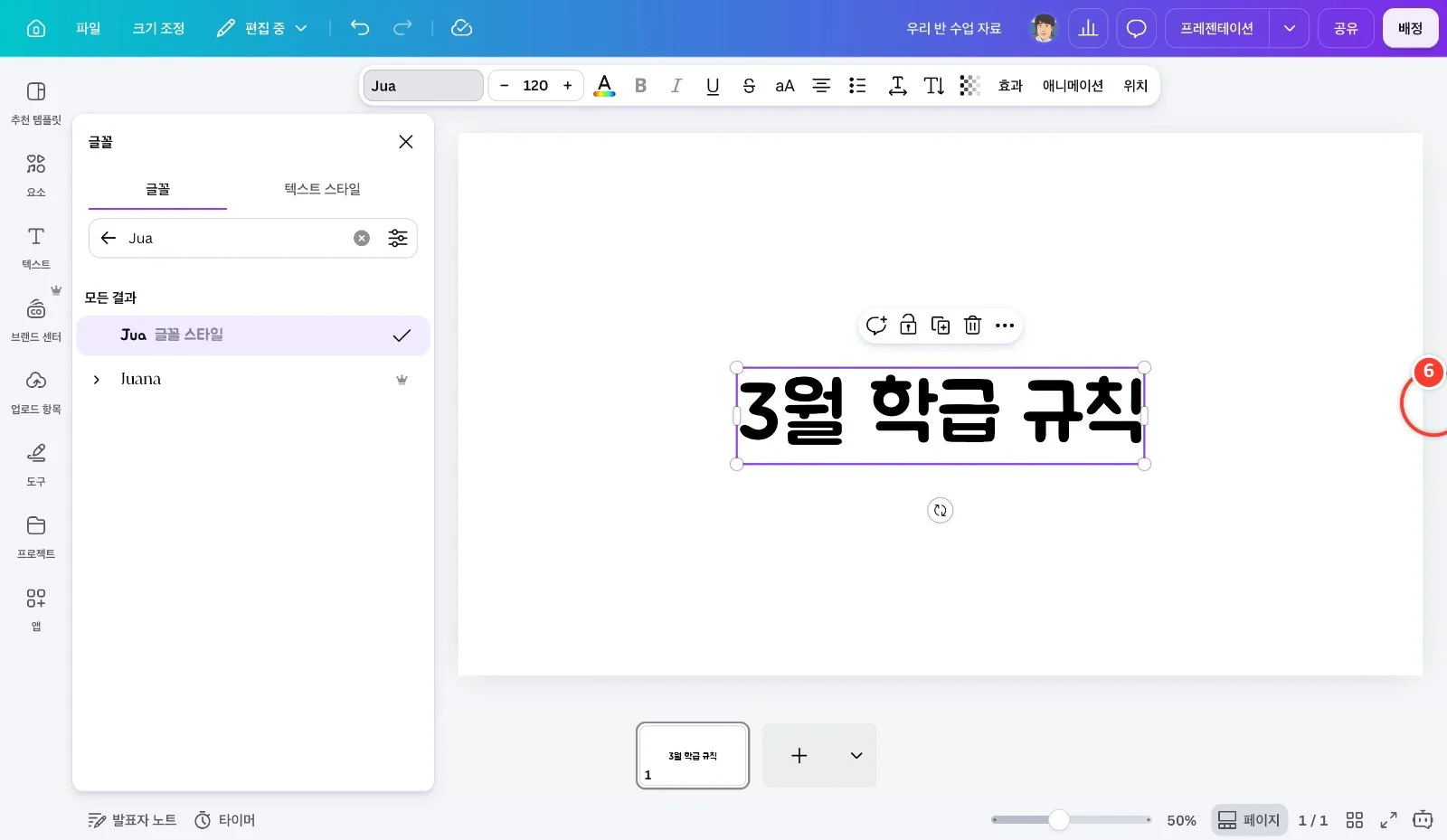Toggle bold formatting
Screen dimensions: 1447x840
point(640,86)
